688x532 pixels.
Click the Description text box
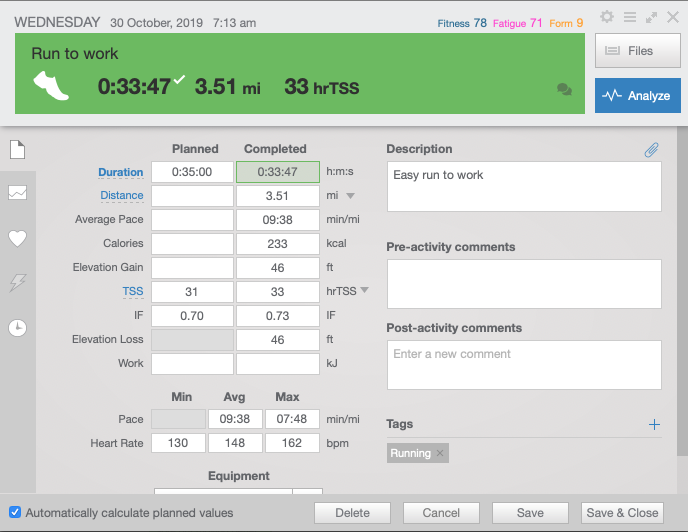pos(524,187)
